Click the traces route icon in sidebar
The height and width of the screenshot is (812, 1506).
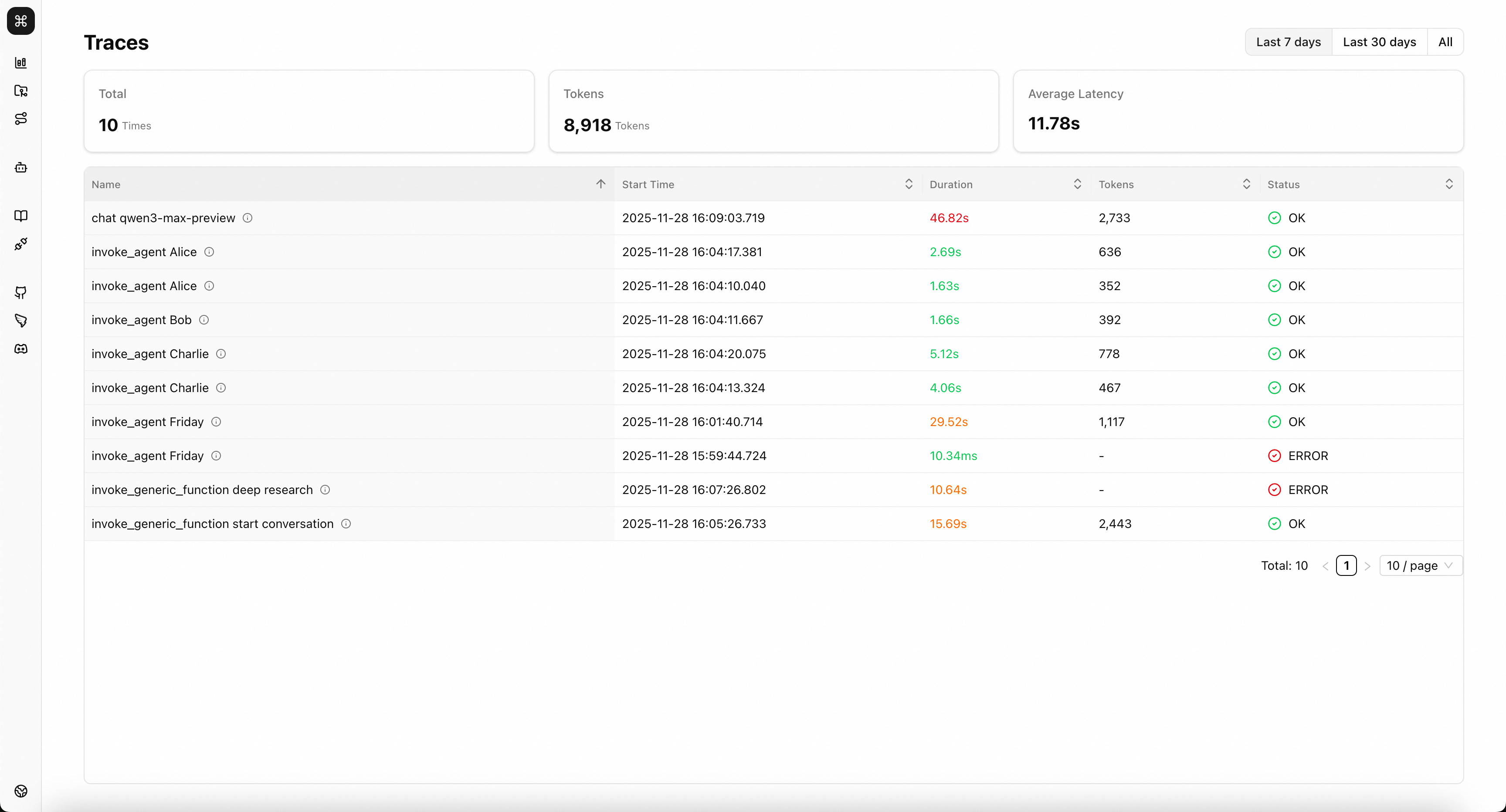(x=21, y=118)
